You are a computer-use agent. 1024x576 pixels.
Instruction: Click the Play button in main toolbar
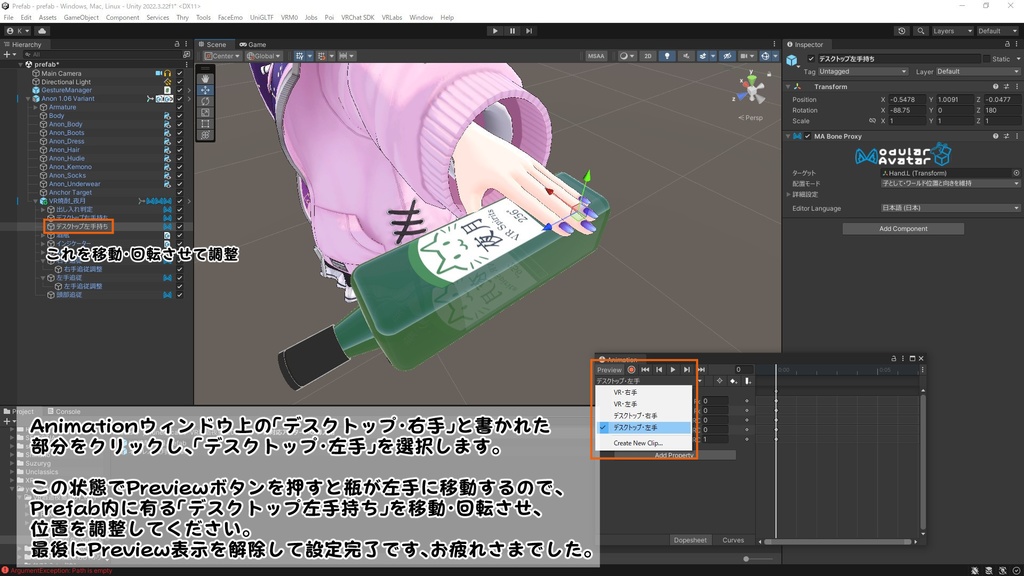[x=495, y=31]
